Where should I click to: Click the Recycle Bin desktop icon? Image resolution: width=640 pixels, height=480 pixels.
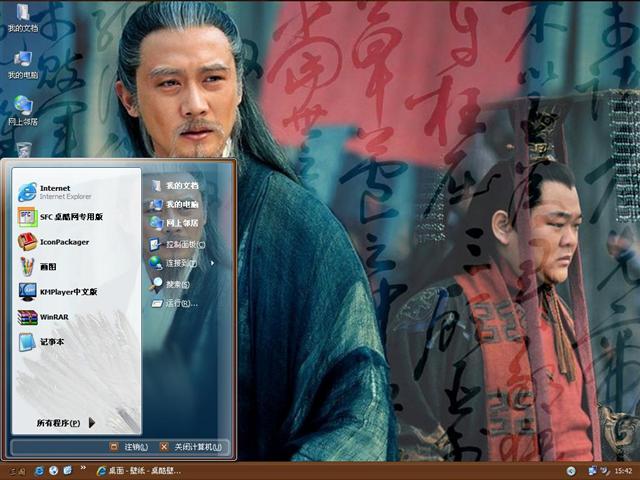tap(24, 149)
